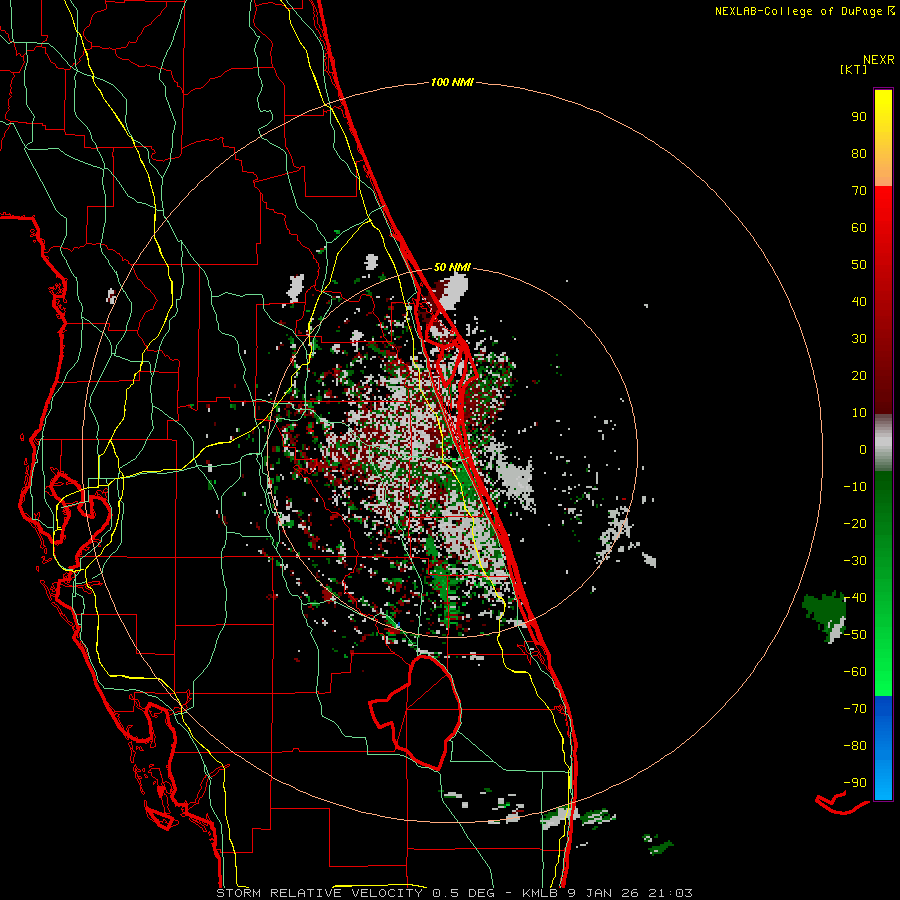900x900 pixels.
Task: Click the 50 NMI range ring label
Action: click(x=452, y=267)
